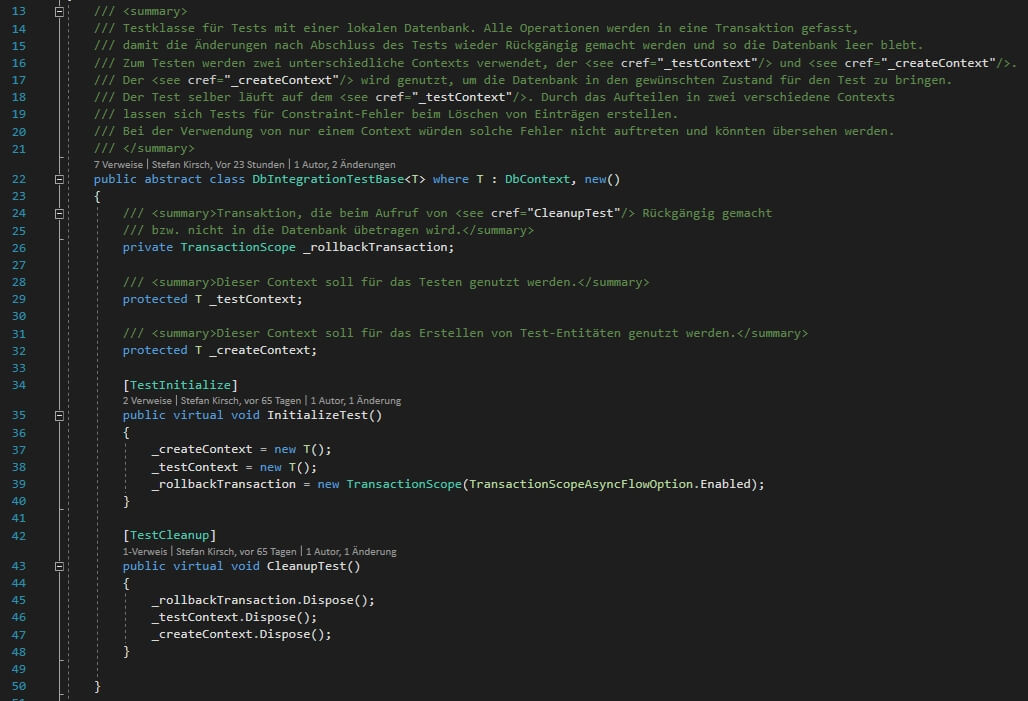Click the DbIntegrationTestBase class name
The width and height of the screenshot is (1028, 701).
coord(328,179)
